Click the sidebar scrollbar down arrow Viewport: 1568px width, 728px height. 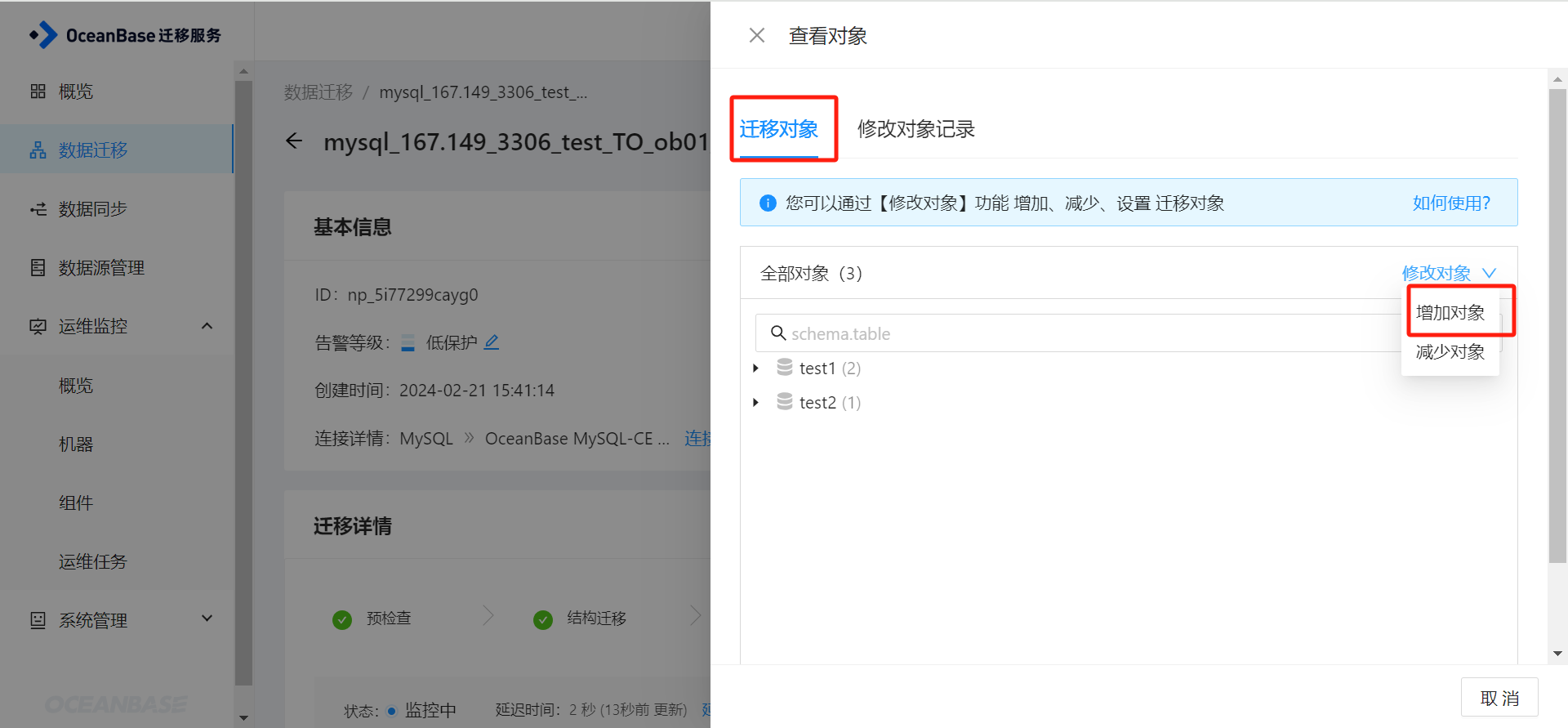coord(243,718)
